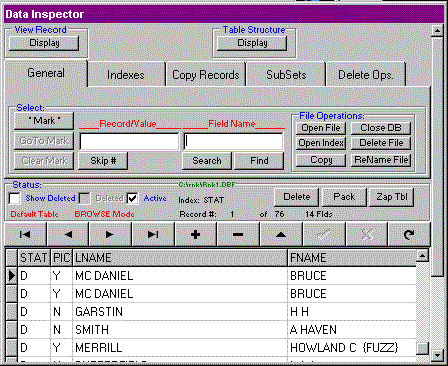This screenshot has height=366, width=448.
Task: Click the green DBF file path label
Action: [x=207, y=185]
